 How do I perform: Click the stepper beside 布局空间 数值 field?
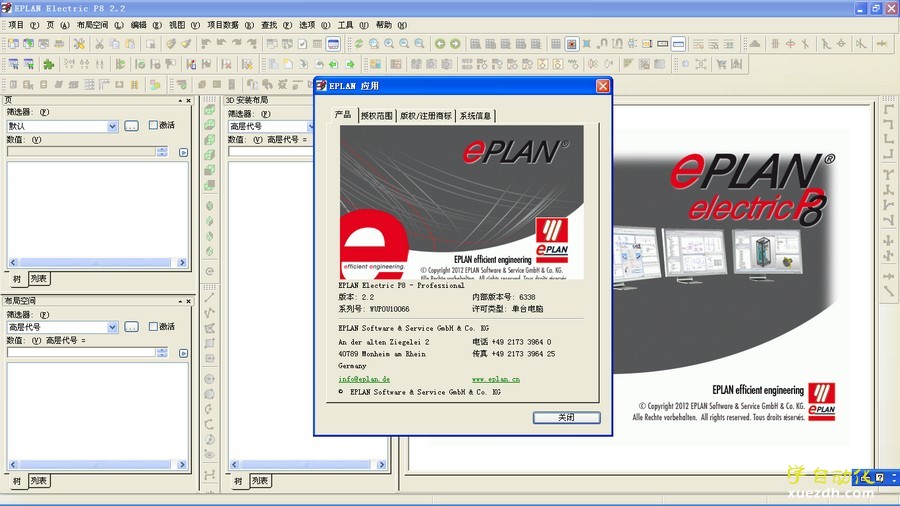[162, 352]
